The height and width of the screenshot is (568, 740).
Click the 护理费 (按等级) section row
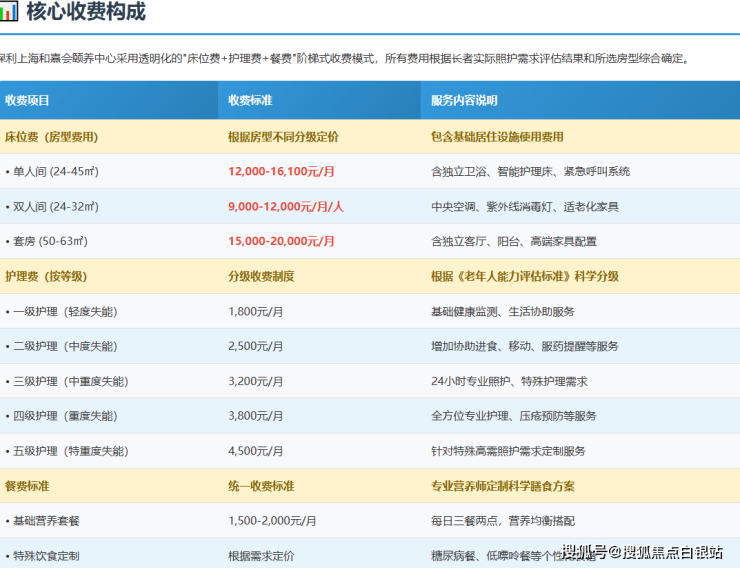46,276
